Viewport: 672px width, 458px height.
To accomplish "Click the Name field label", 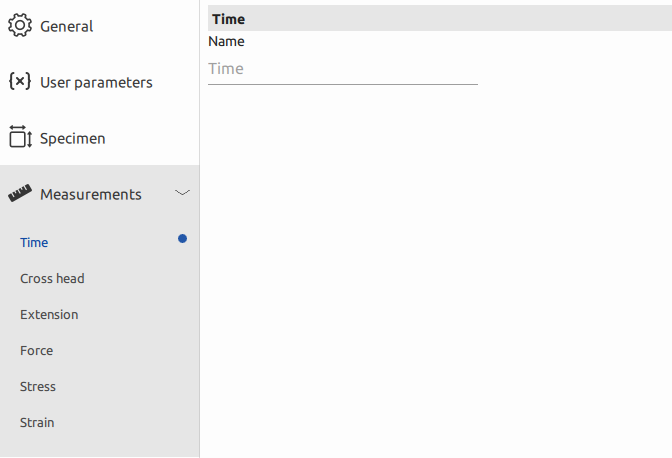I will click(x=226, y=42).
